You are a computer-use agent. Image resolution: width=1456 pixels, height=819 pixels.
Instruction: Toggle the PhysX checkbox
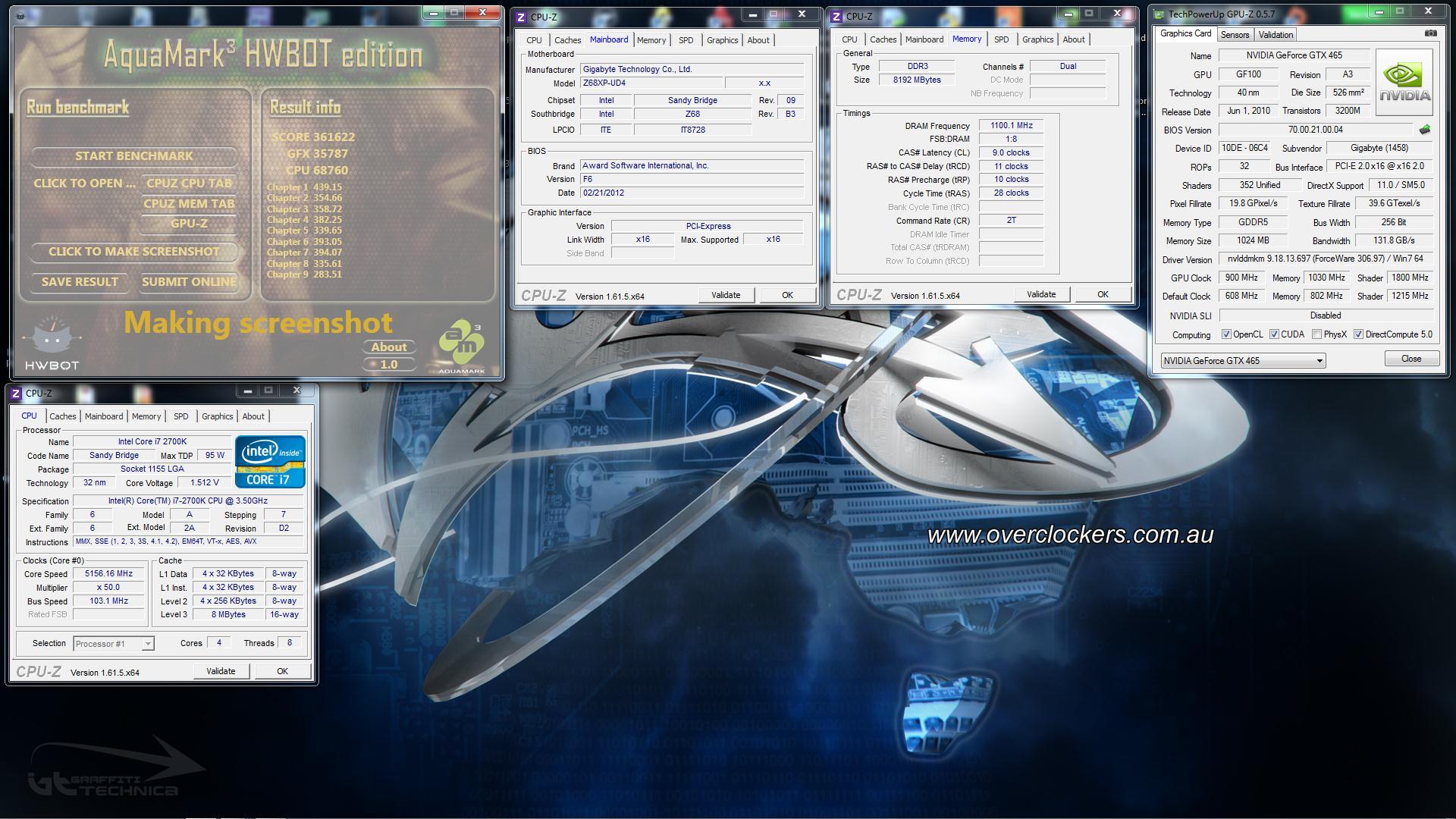click(x=1317, y=334)
